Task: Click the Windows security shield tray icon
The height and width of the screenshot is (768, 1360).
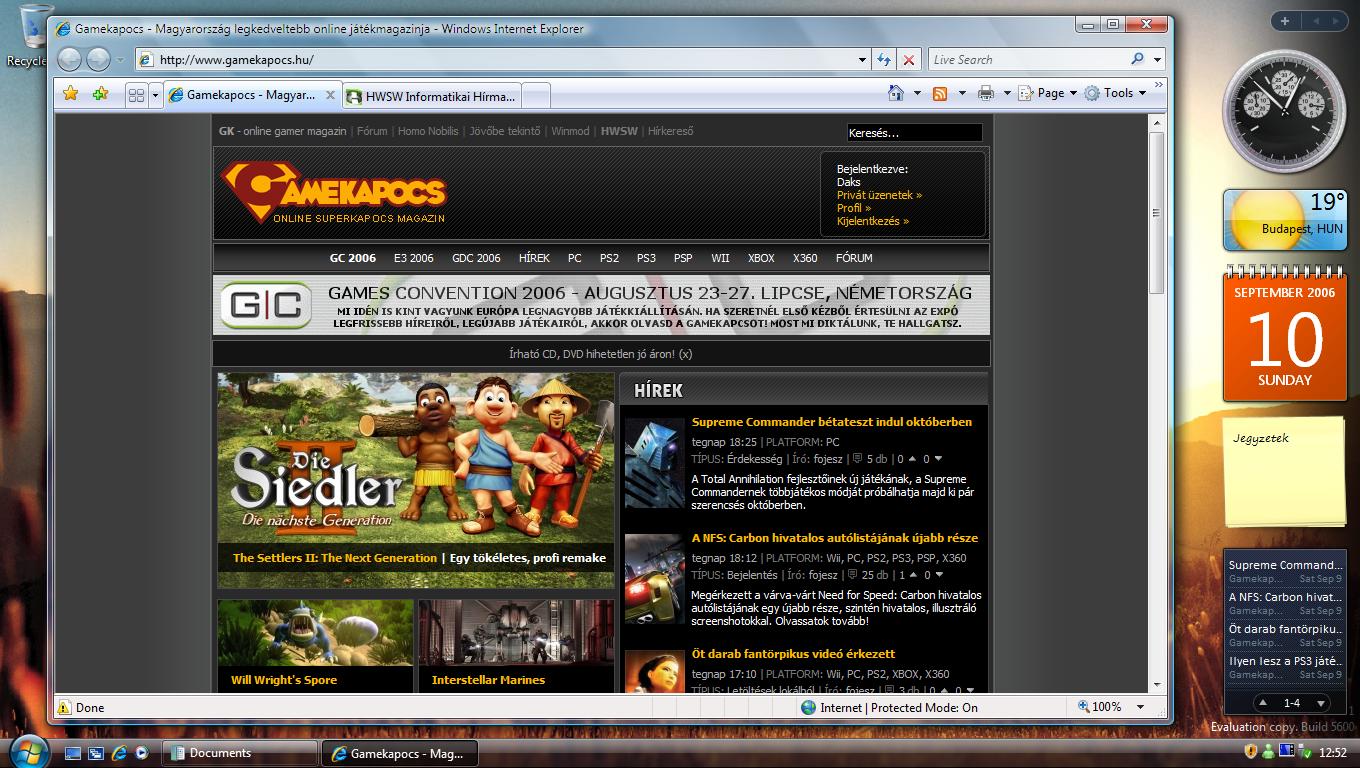Action: (1250, 752)
